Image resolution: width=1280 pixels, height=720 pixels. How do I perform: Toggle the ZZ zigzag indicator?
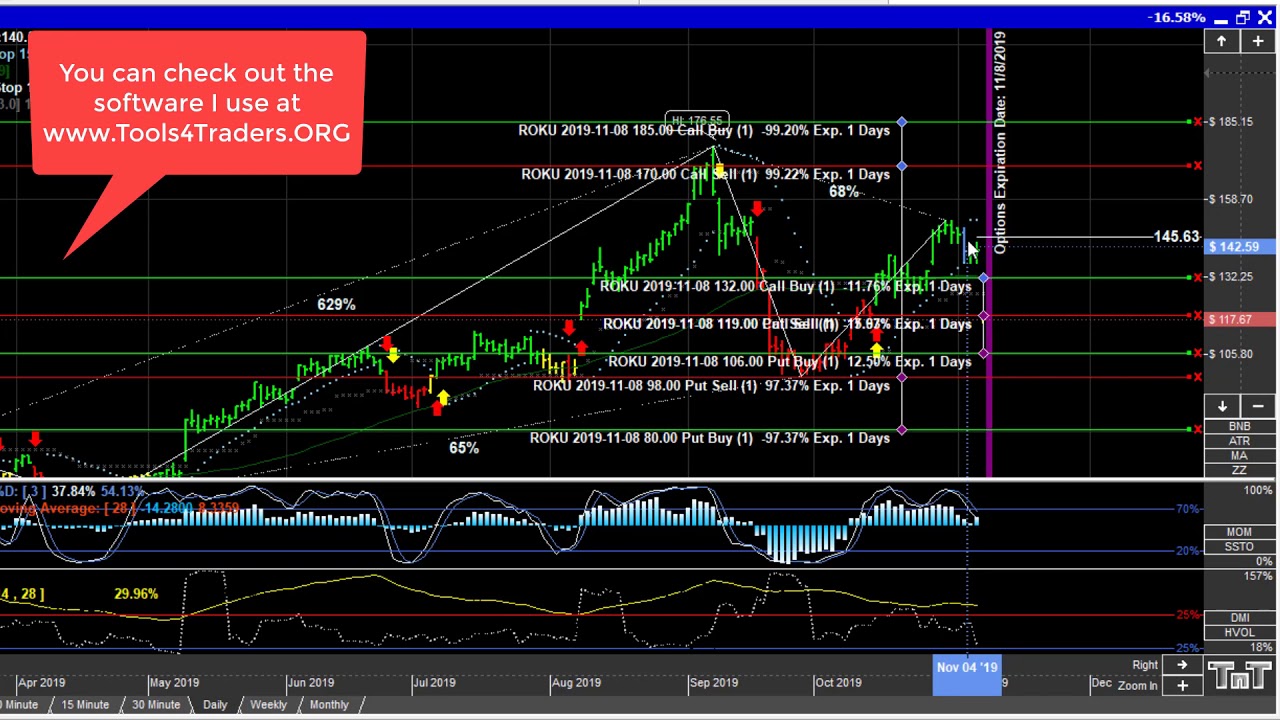pos(1239,470)
